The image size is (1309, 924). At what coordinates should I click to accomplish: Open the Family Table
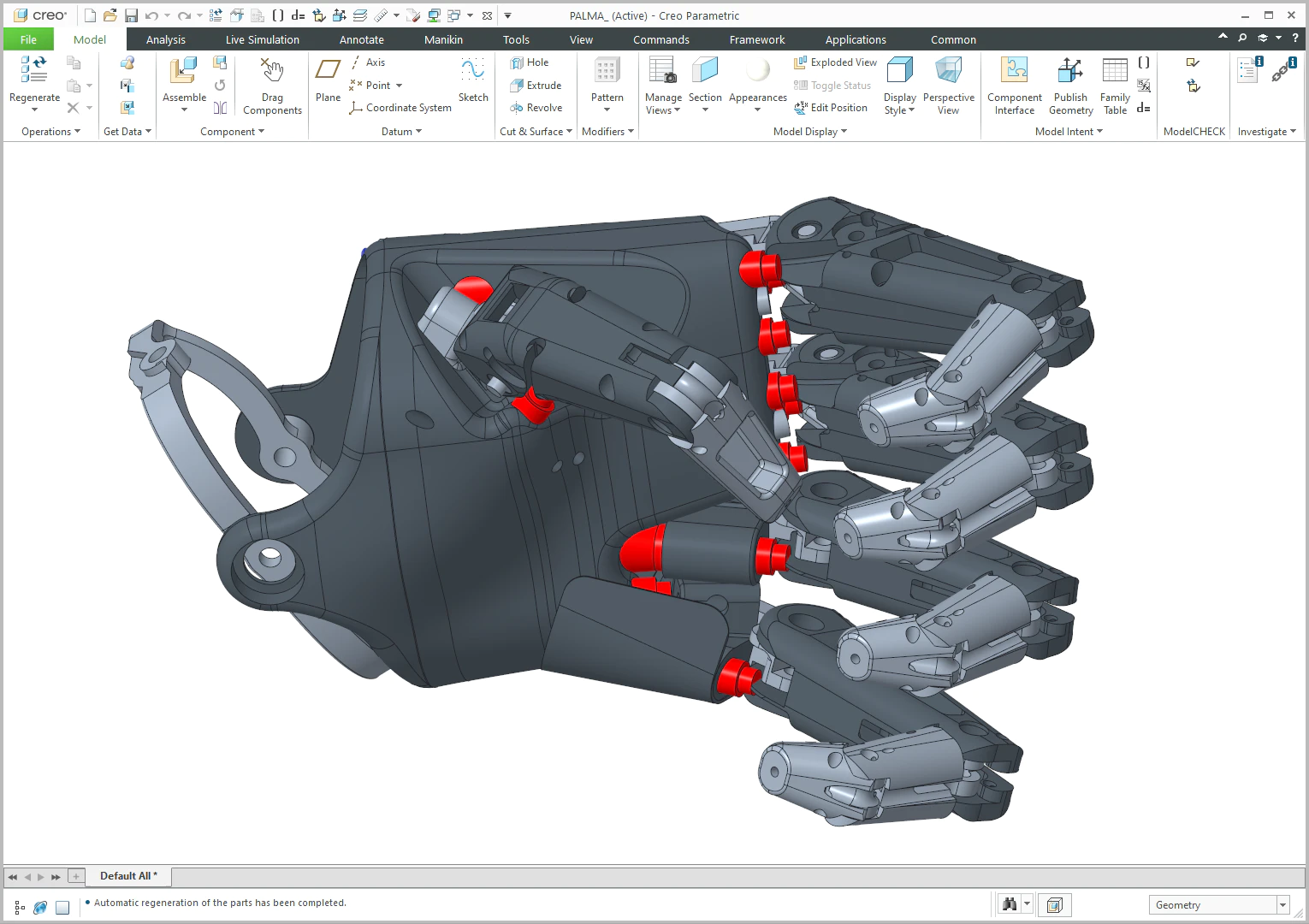1115,86
